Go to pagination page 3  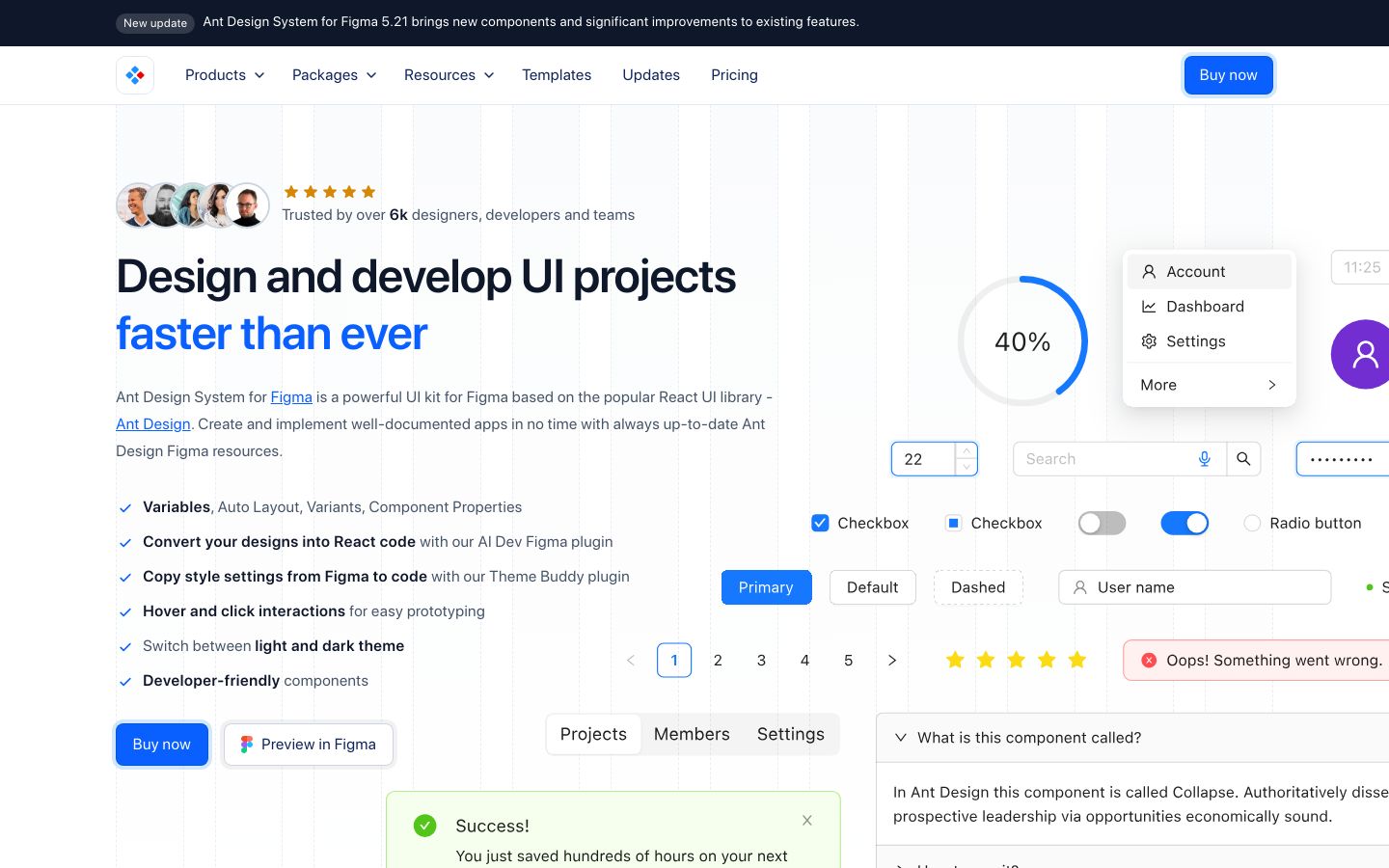tap(761, 661)
